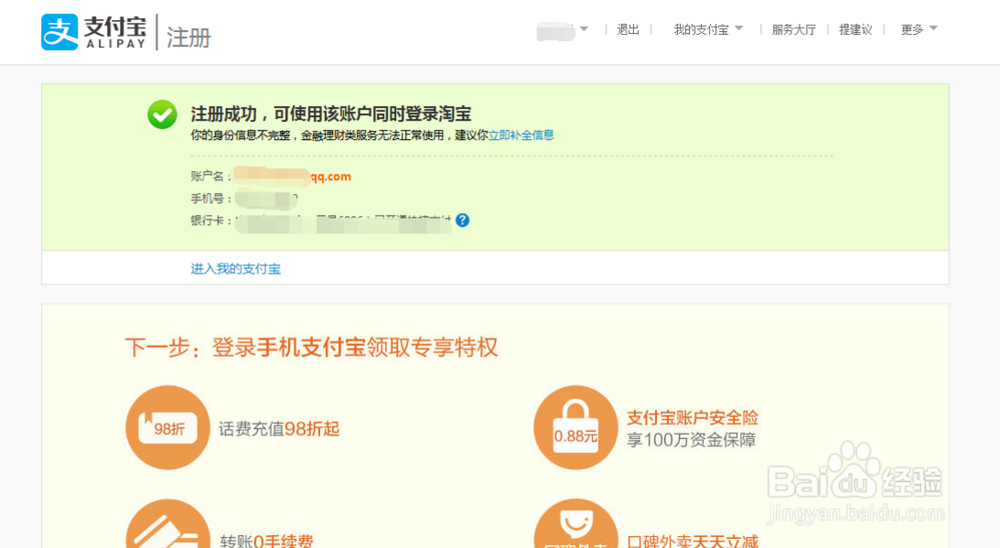Click 退出 to log out
This screenshot has height=548, width=1000.
click(628, 29)
